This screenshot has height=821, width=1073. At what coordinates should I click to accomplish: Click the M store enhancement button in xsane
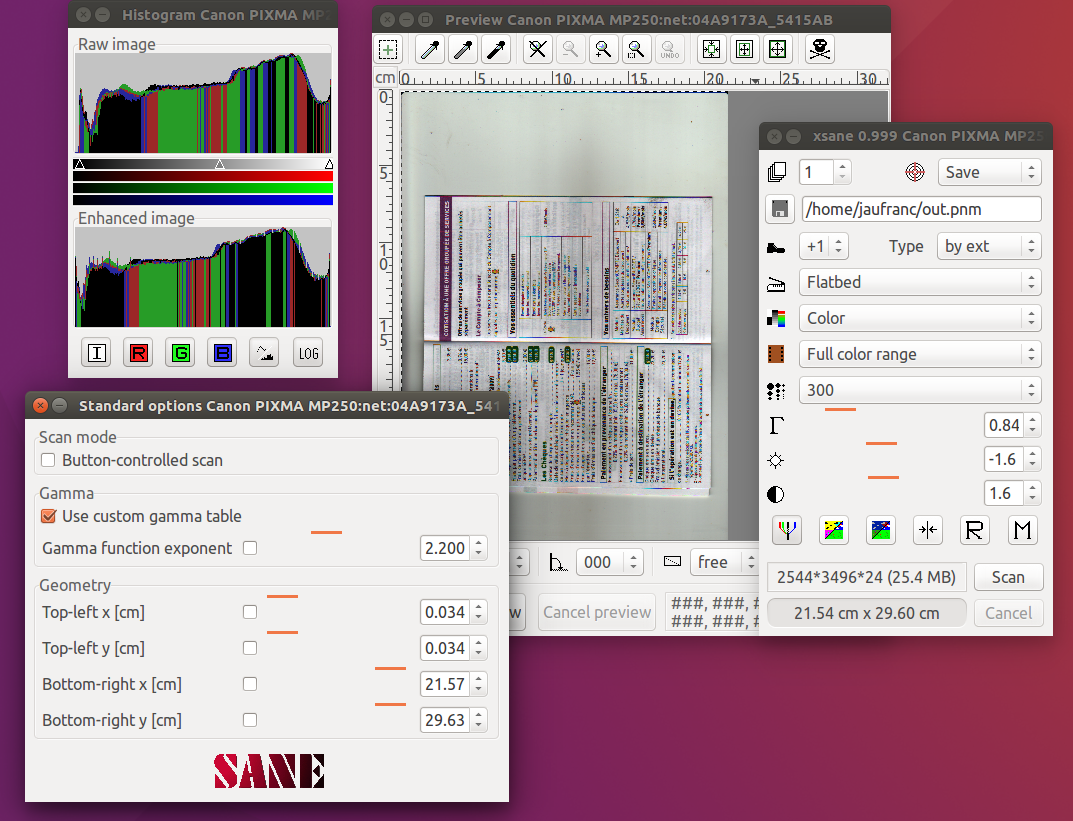click(x=1022, y=530)
